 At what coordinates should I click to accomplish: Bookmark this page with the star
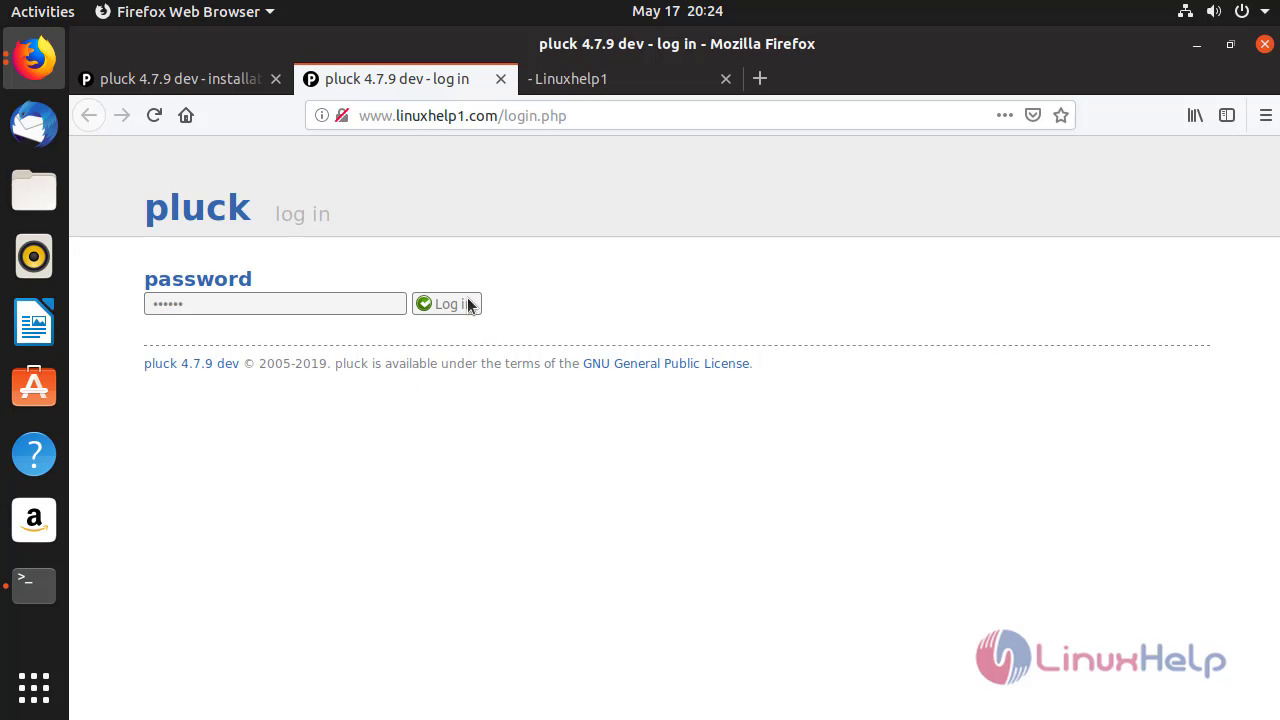(1061, 115)
